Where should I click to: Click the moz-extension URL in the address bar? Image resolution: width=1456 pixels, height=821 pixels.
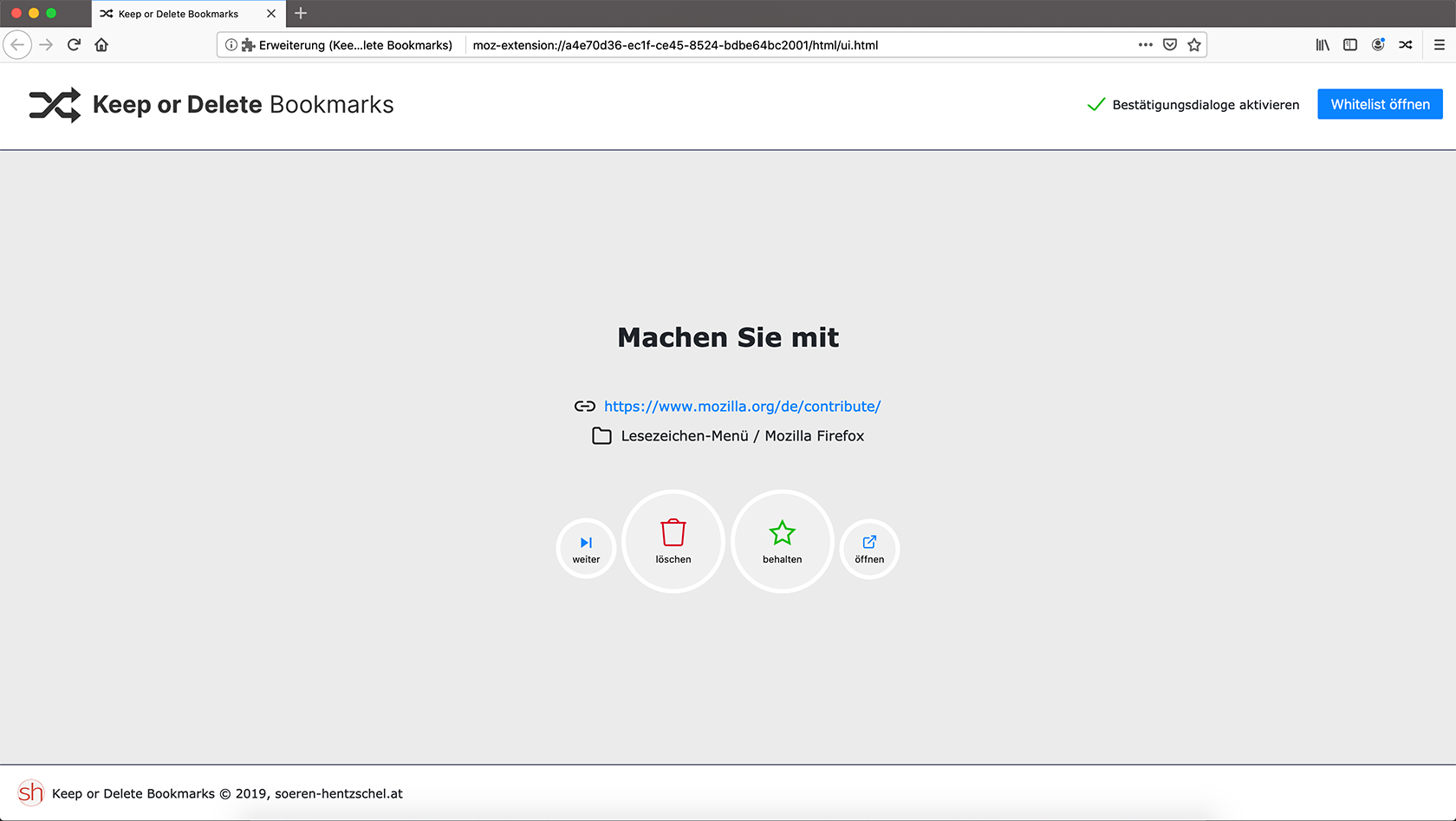(x=675, y=44)
